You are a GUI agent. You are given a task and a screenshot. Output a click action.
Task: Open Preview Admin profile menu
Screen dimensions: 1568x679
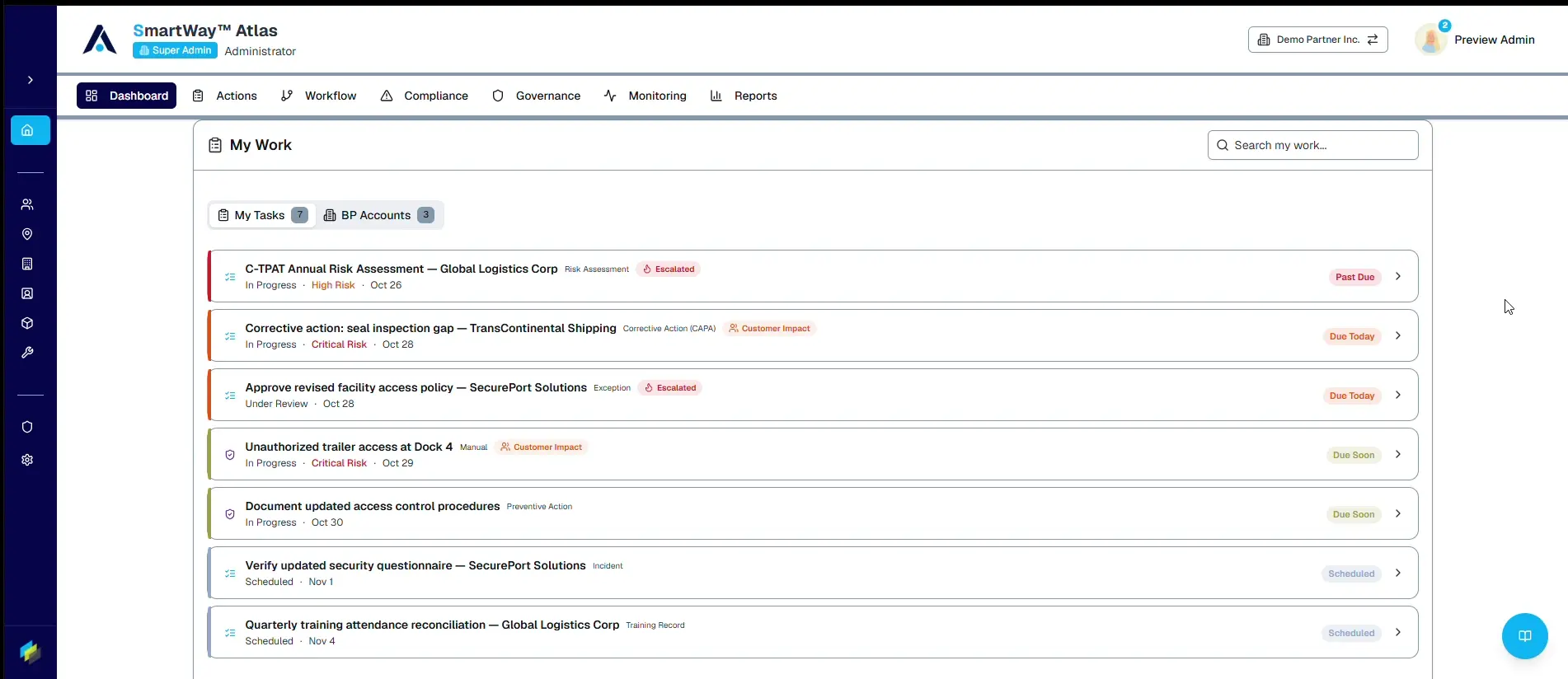[x=1494, y=40]
